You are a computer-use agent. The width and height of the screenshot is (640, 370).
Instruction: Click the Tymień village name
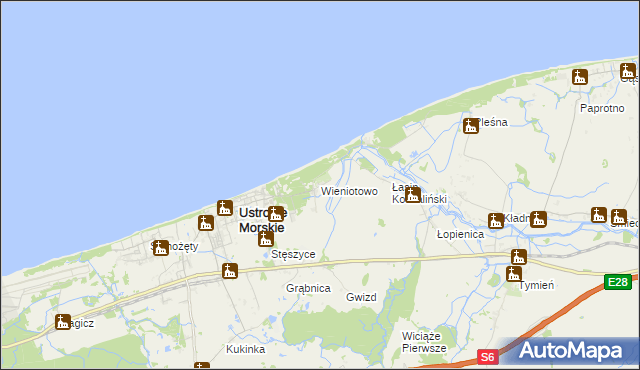tap(536, 285)
